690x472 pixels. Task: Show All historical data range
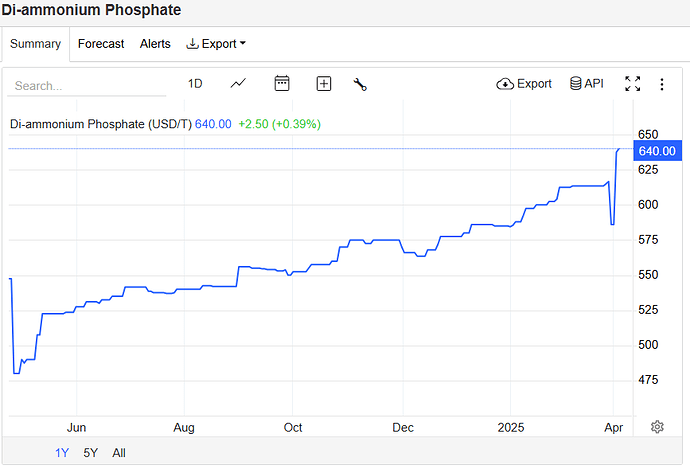click(119, 453)
